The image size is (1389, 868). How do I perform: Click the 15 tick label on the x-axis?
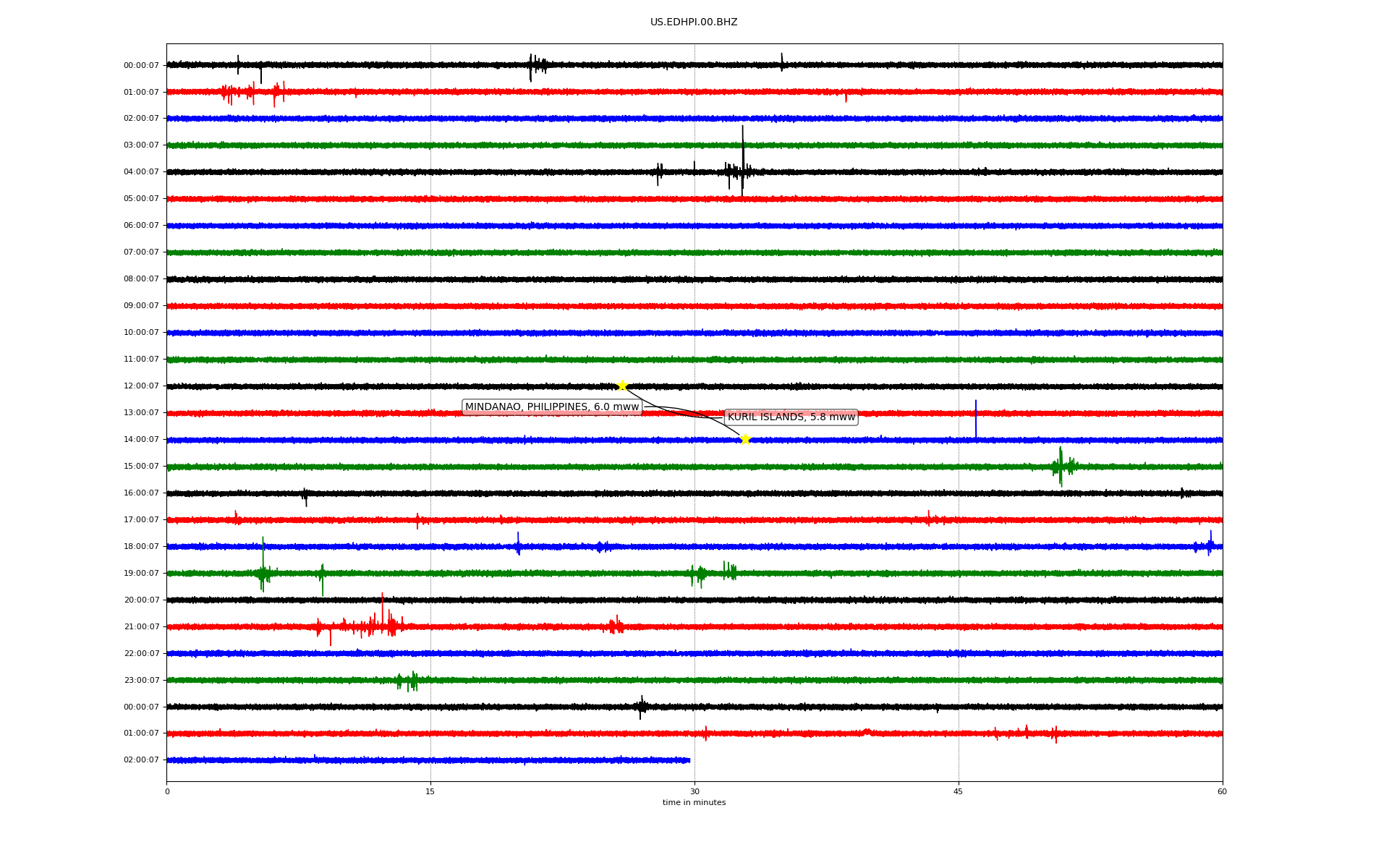(430, 791)
